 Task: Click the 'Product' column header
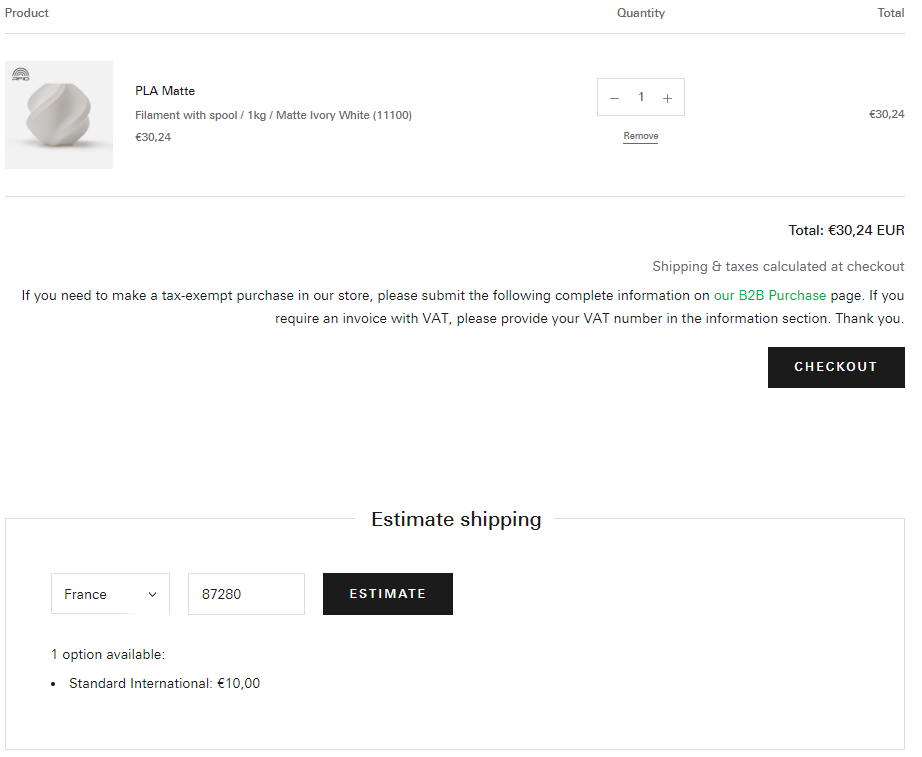(27, 13)
